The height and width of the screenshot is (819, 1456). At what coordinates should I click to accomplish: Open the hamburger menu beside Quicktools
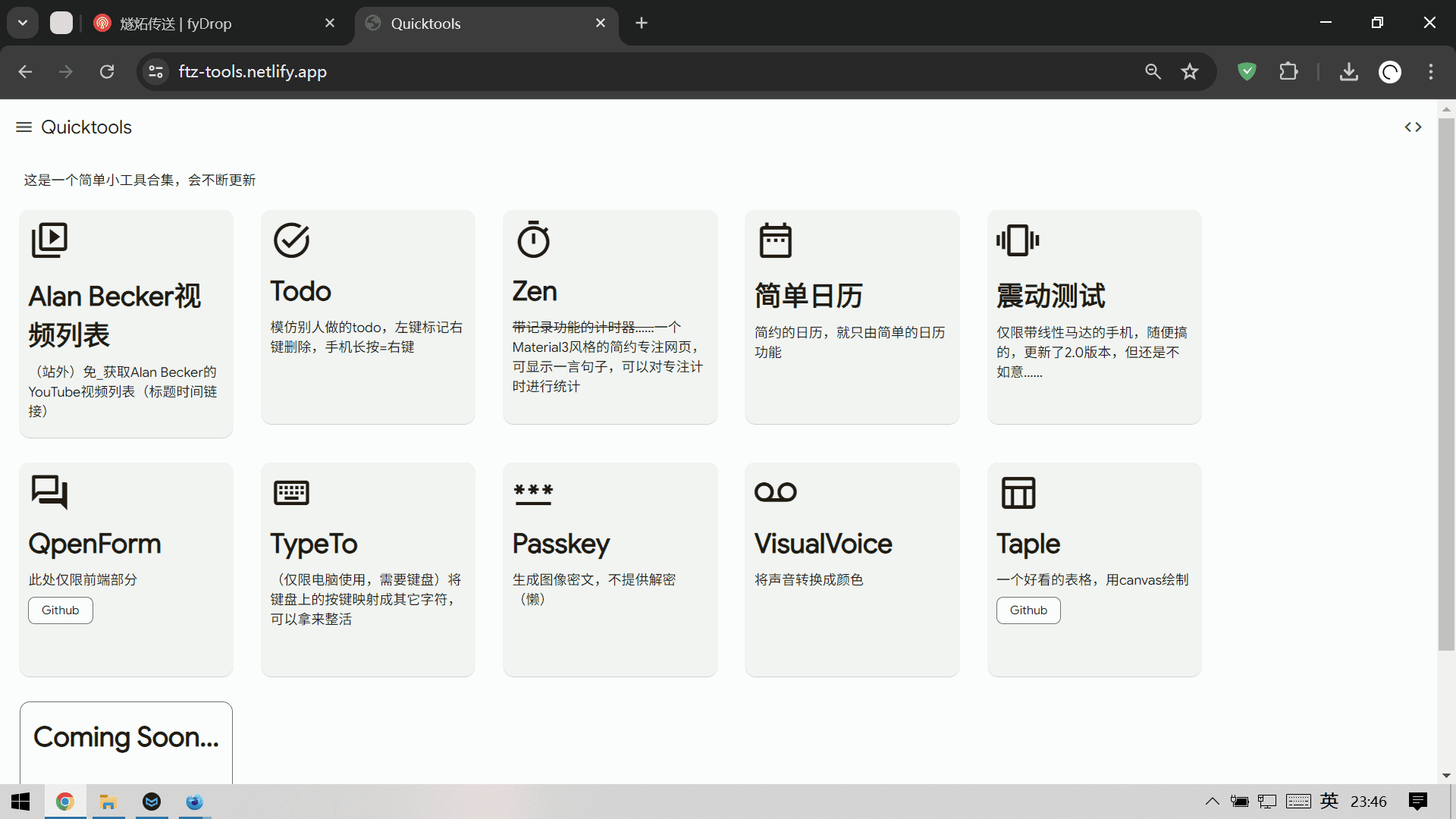coord(24,127)
